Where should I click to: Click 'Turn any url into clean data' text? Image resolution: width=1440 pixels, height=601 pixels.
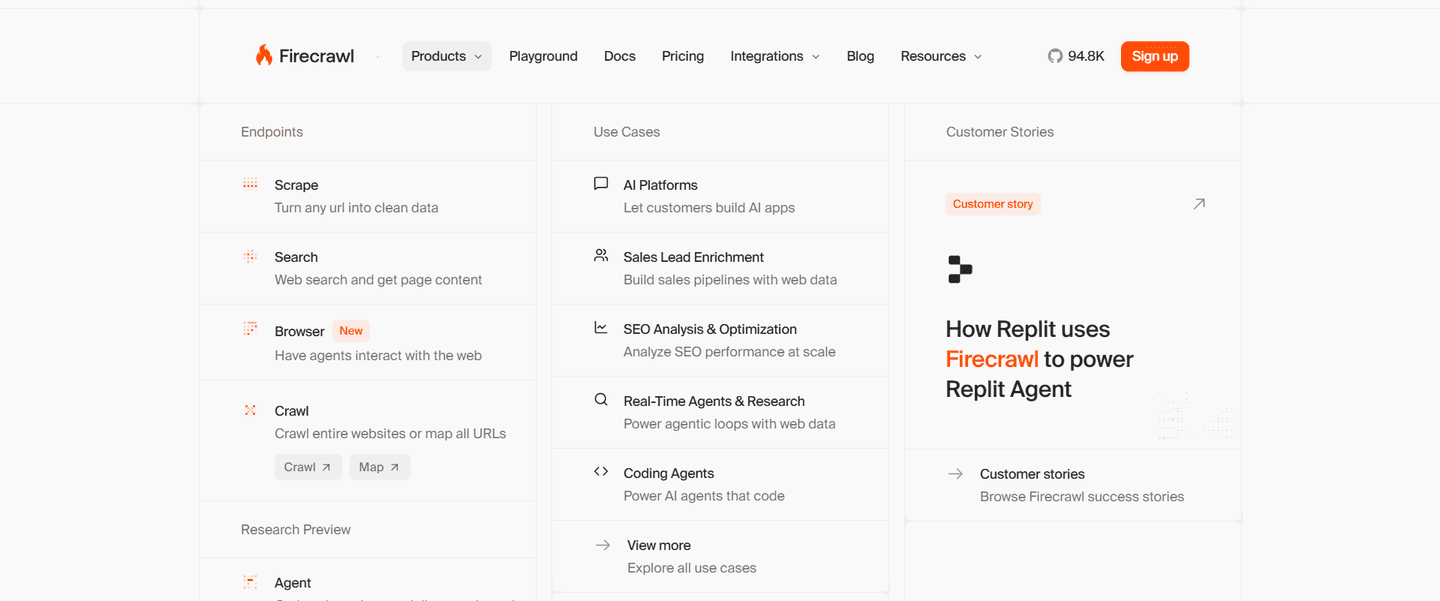click(x=357, y=208)
